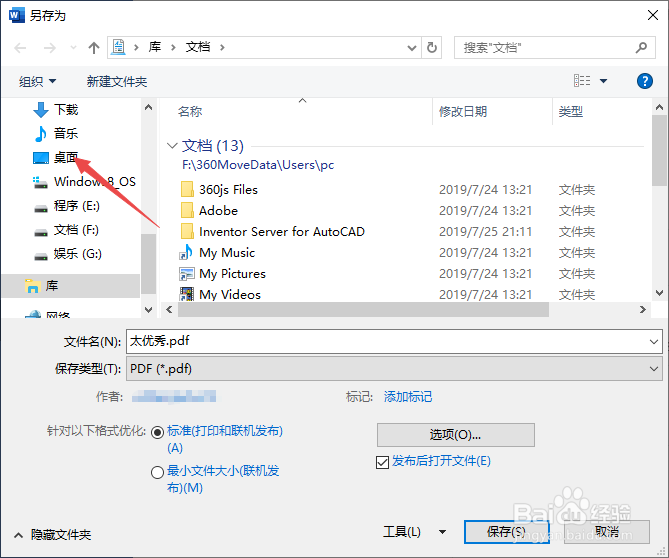Viewport: 669px width, 558px height.
Task: Choose Standard (标准) optimization option
Action: (157, 433)
